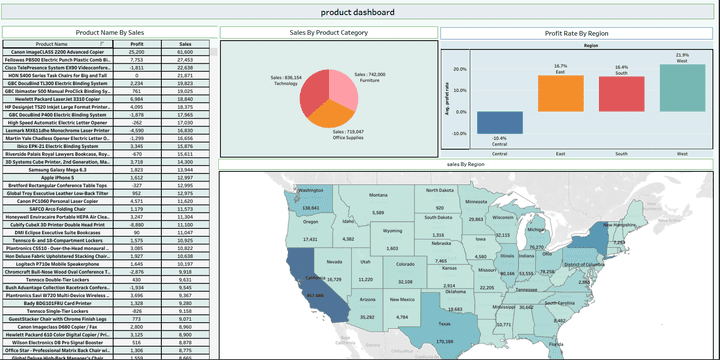Select 'HON 5400 Series Task Chairs' row

[106, 76]
